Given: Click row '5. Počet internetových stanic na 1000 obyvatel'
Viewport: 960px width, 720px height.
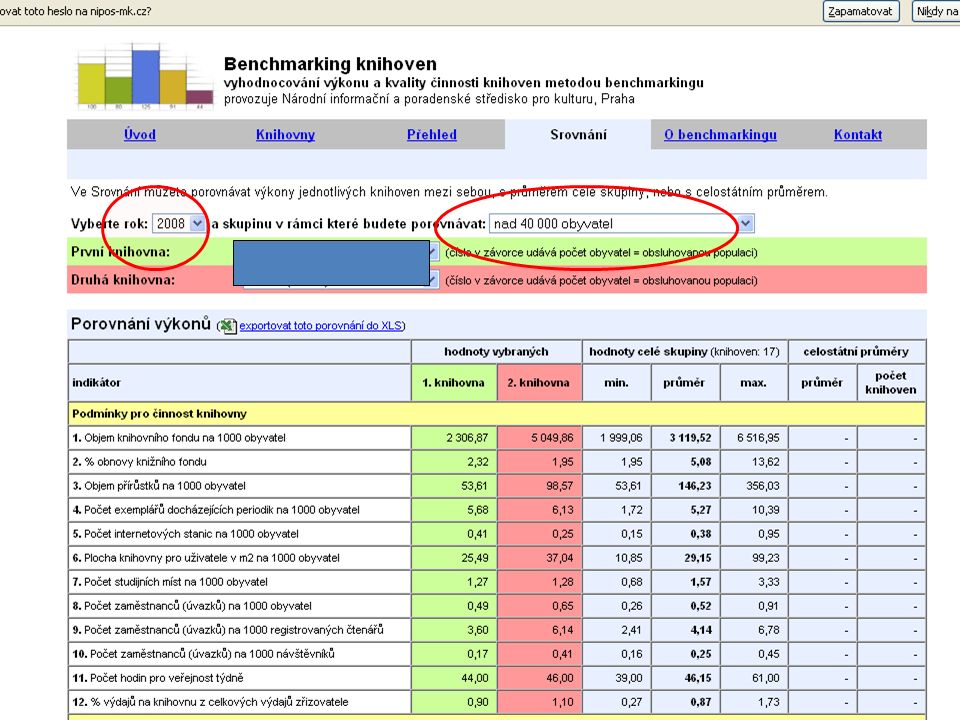Looking at the screenshot, I should coord(497,534).
